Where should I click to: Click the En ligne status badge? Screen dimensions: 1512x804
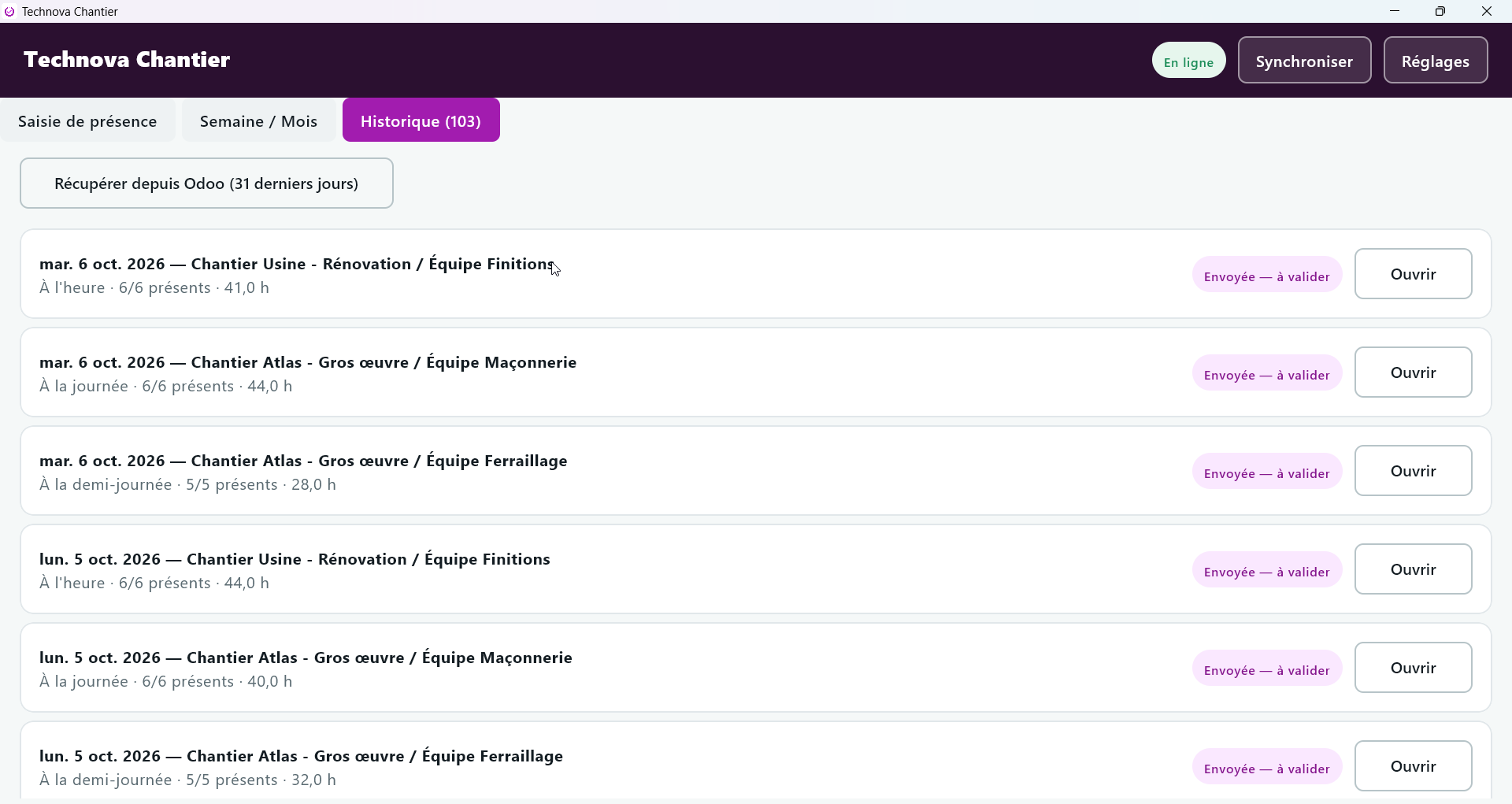[x=1188, y=61]
